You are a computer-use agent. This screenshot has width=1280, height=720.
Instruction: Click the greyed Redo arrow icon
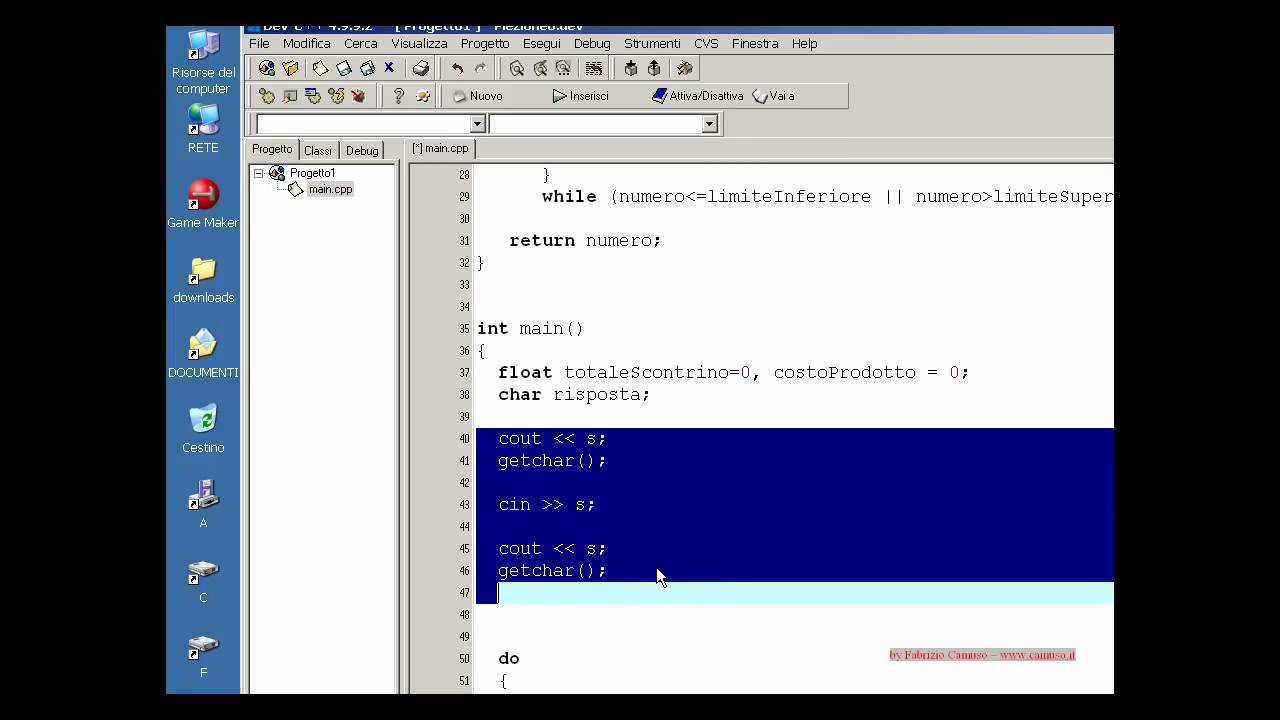click(x=480, y=68)
